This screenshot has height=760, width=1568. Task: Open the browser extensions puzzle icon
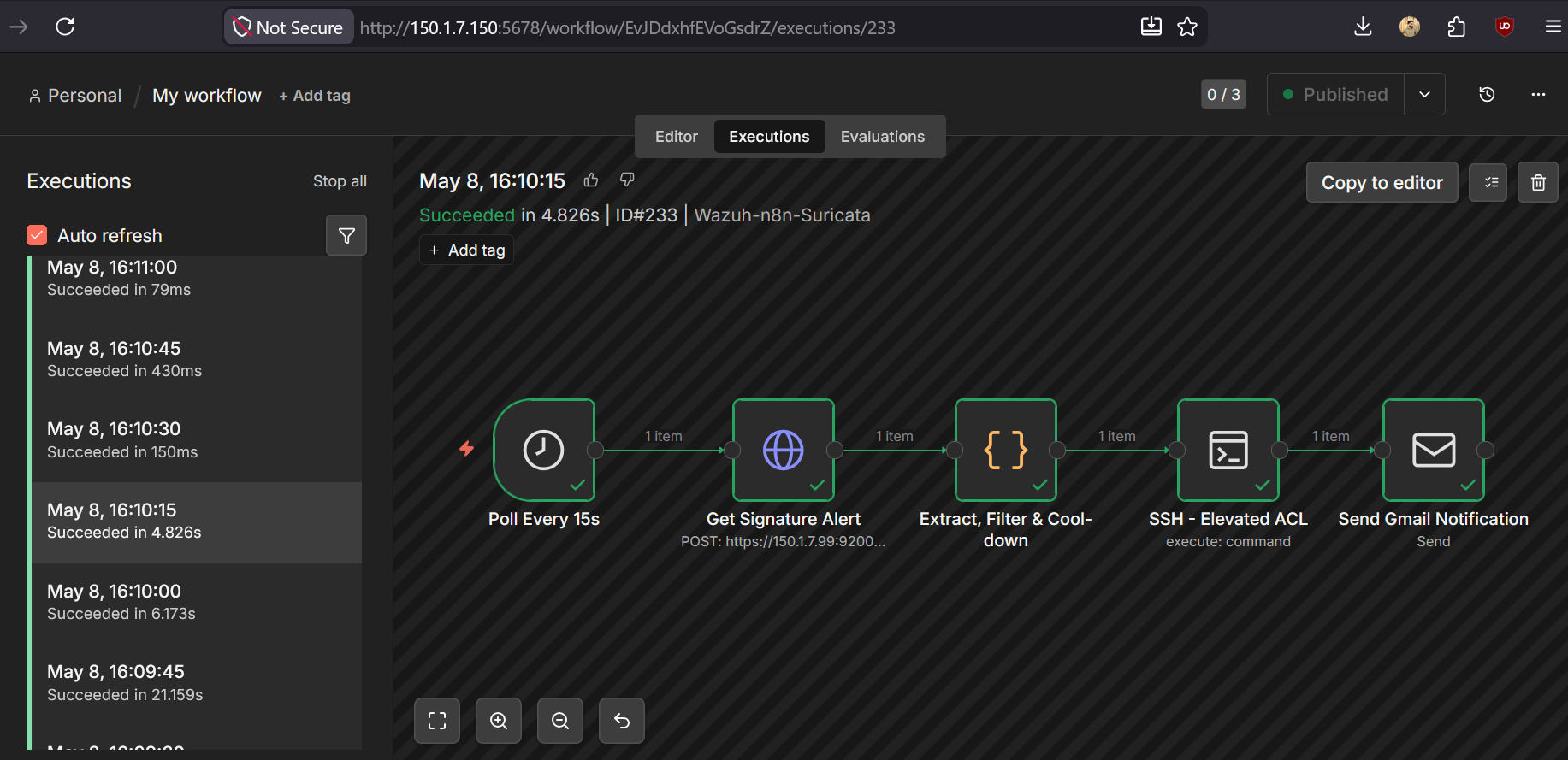tap(1457, 27)
